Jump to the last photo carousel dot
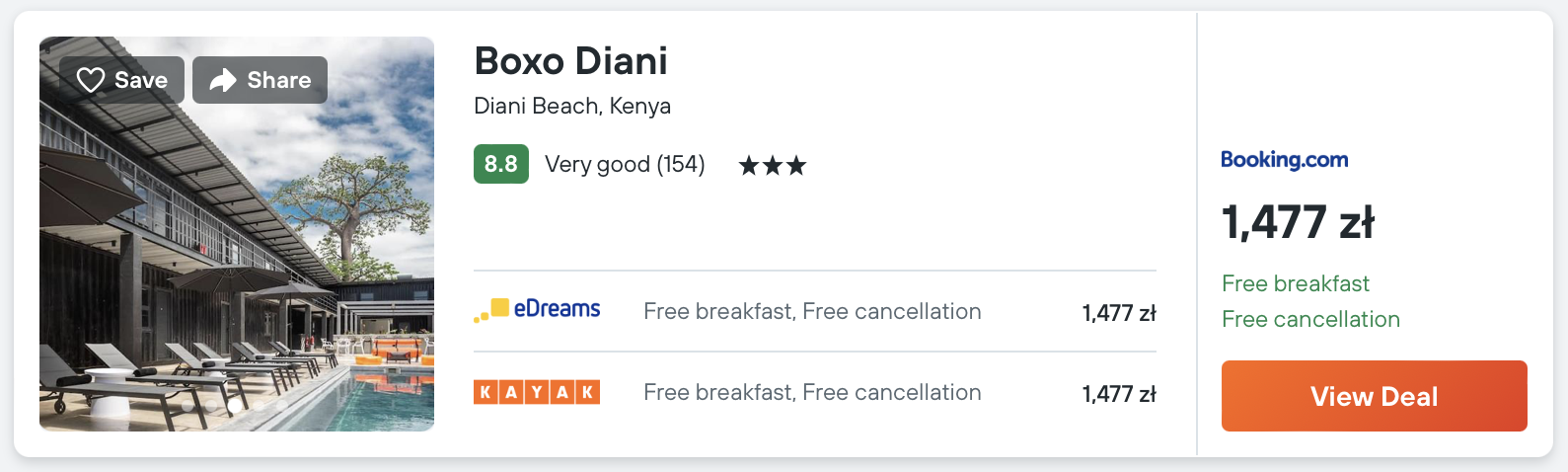 [281, 405]
